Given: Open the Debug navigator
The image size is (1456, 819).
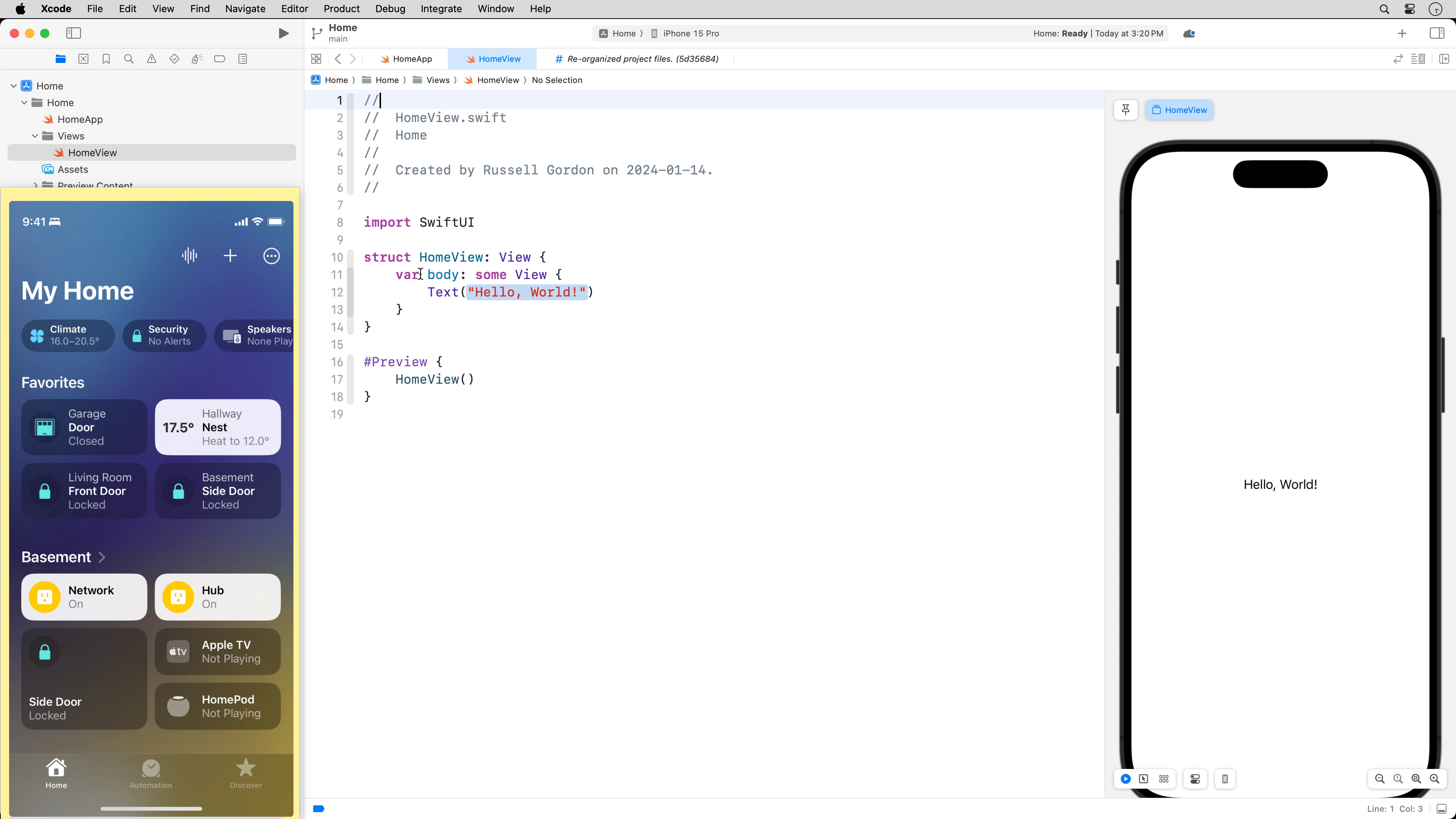Looking at the screenshot, I should [x=197, y=59].
